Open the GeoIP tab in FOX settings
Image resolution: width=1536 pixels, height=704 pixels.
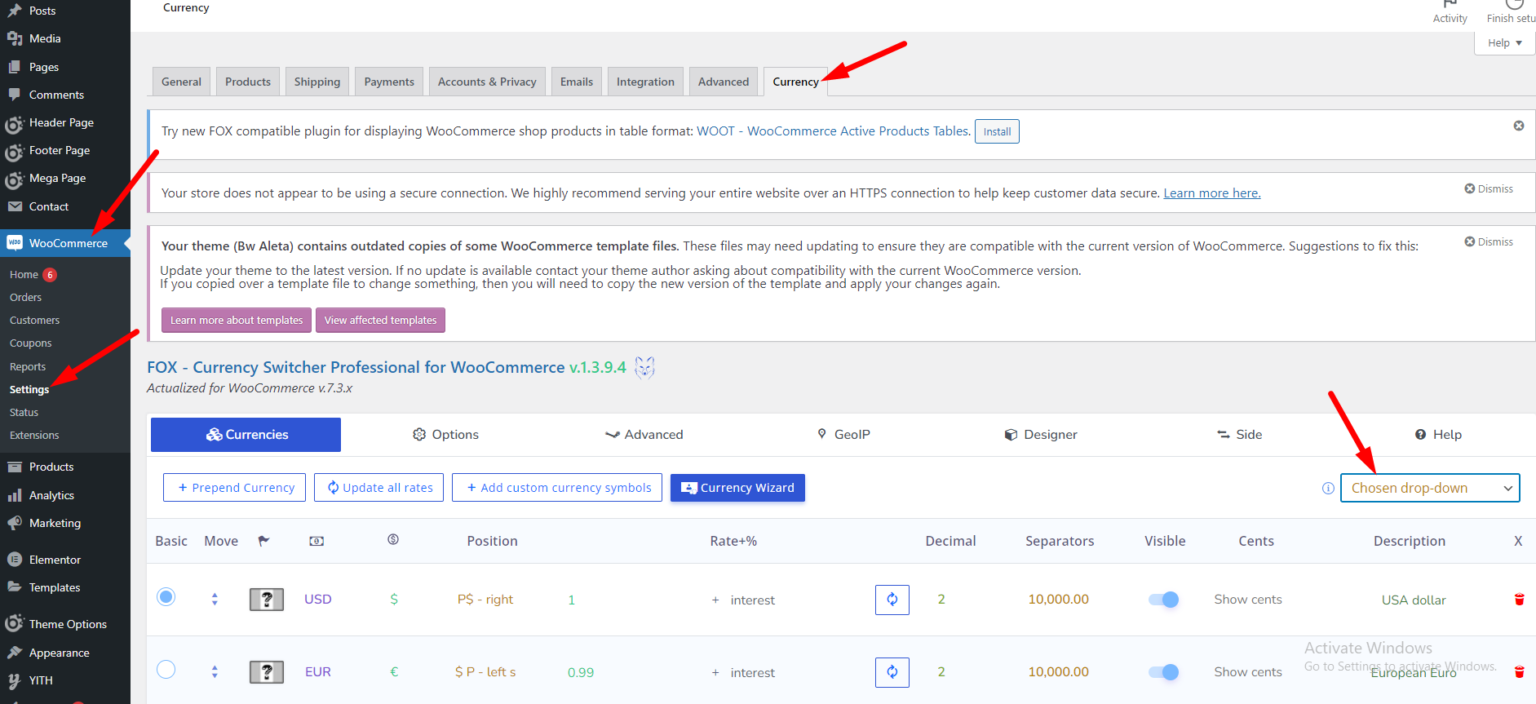[843, 434]
